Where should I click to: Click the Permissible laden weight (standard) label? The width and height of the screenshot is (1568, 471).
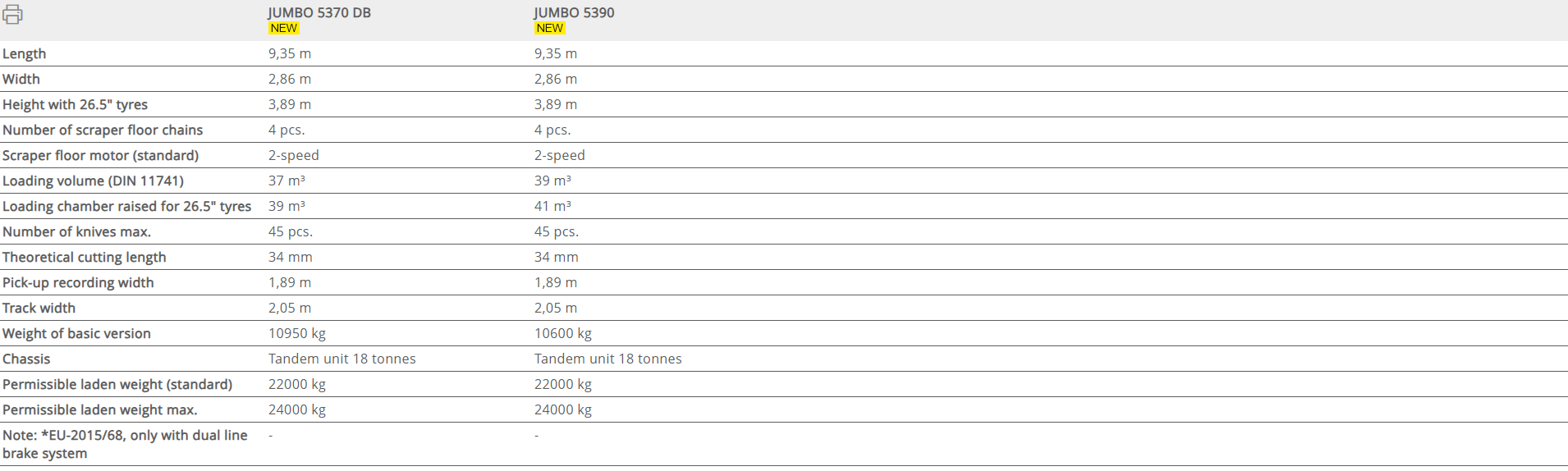pyautogui.click(x=117, y=384)
